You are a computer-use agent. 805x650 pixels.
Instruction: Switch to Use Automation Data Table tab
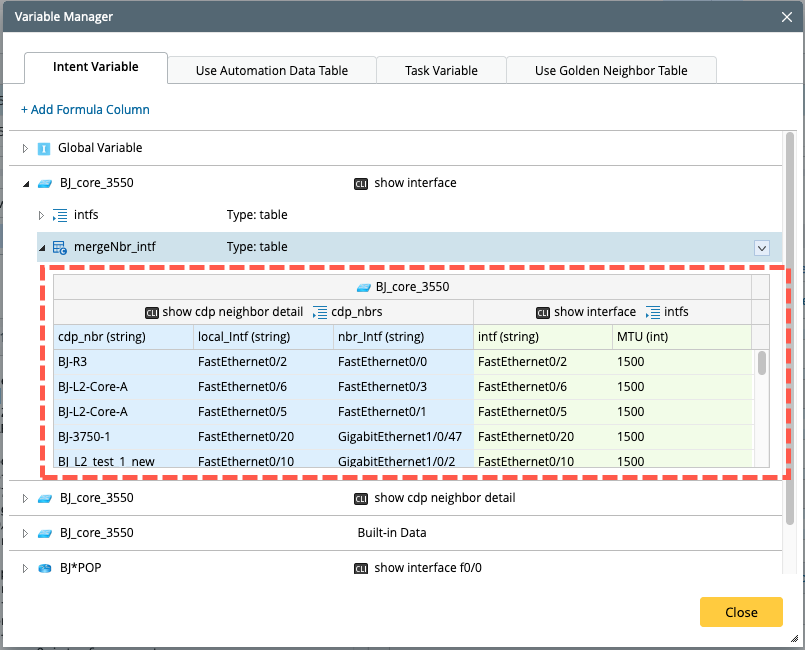point(272,70)
